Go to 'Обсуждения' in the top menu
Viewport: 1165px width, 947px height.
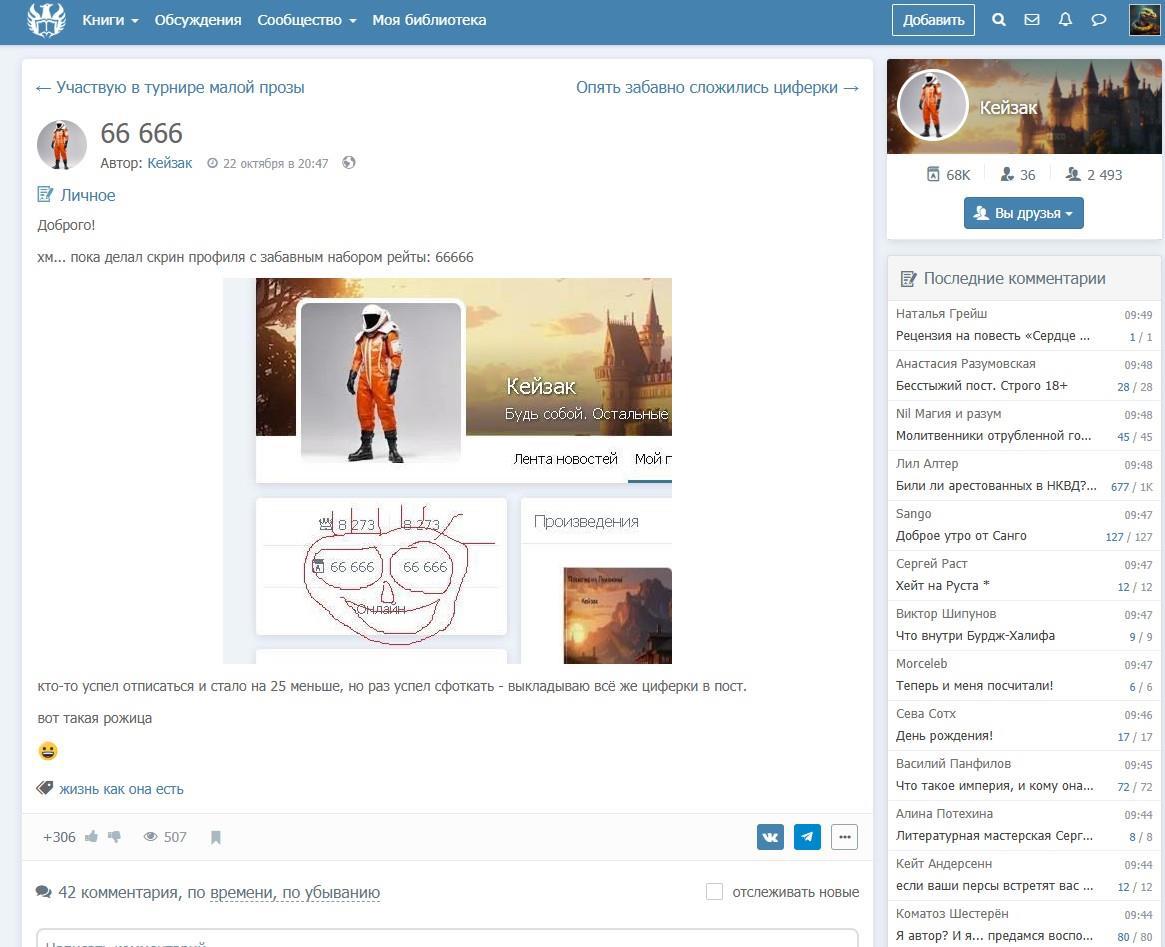[x=198, y=20]
